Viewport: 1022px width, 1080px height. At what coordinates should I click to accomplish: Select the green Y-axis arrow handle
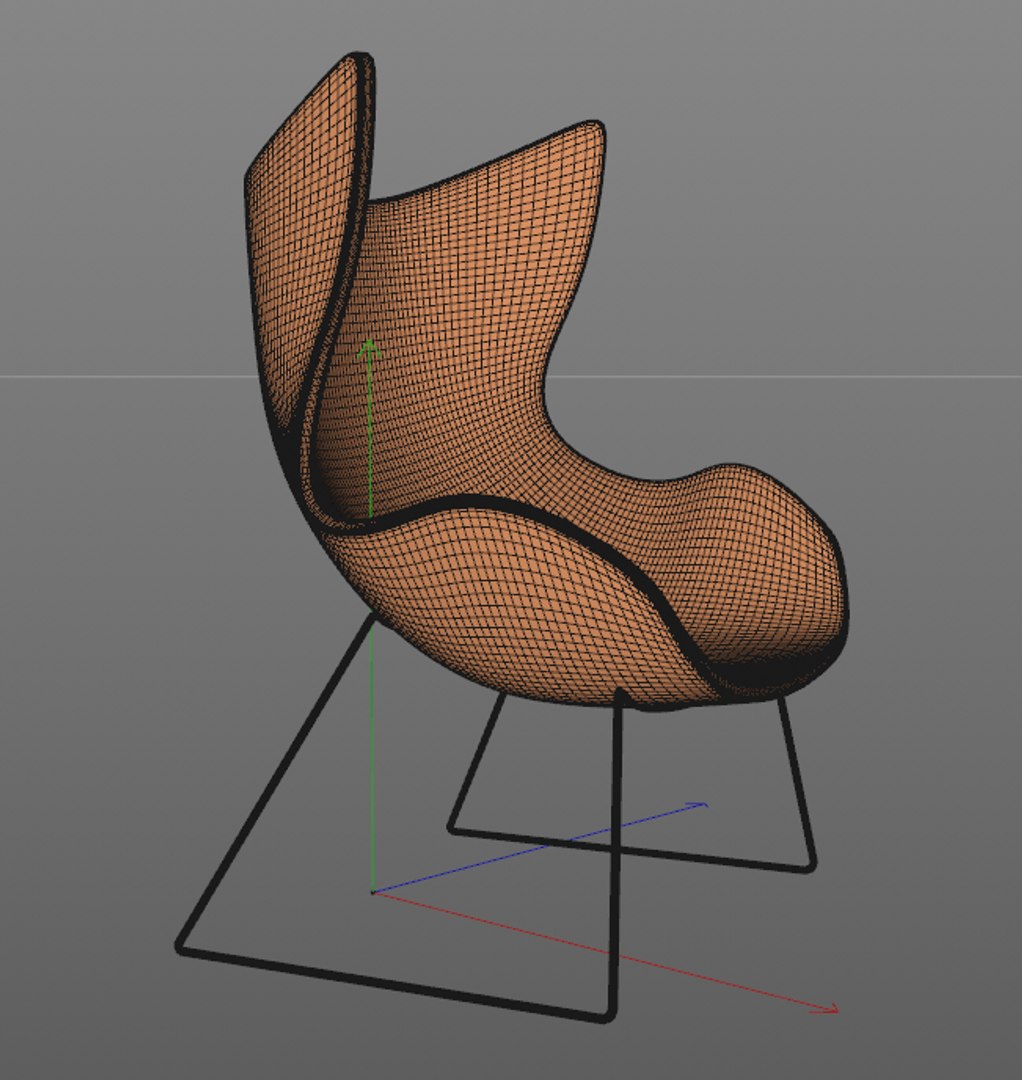click(370, 350)
